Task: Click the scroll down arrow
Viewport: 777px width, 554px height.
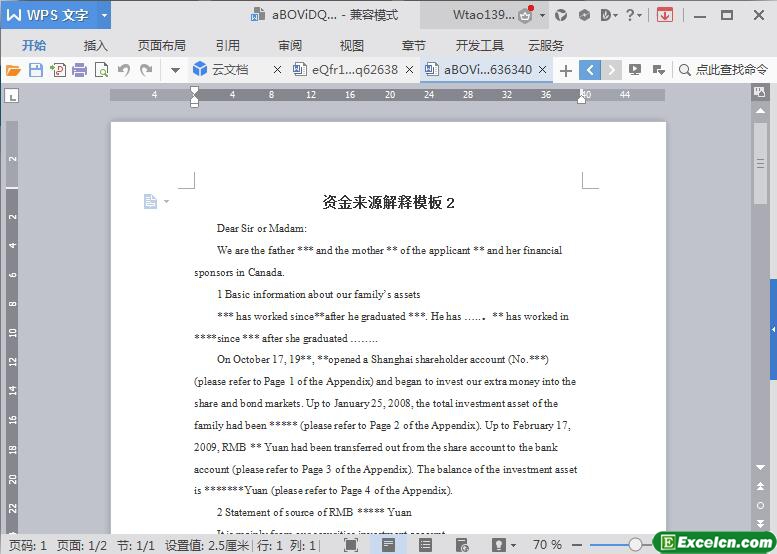Action: pyautogui.click(x=760, y=467)
